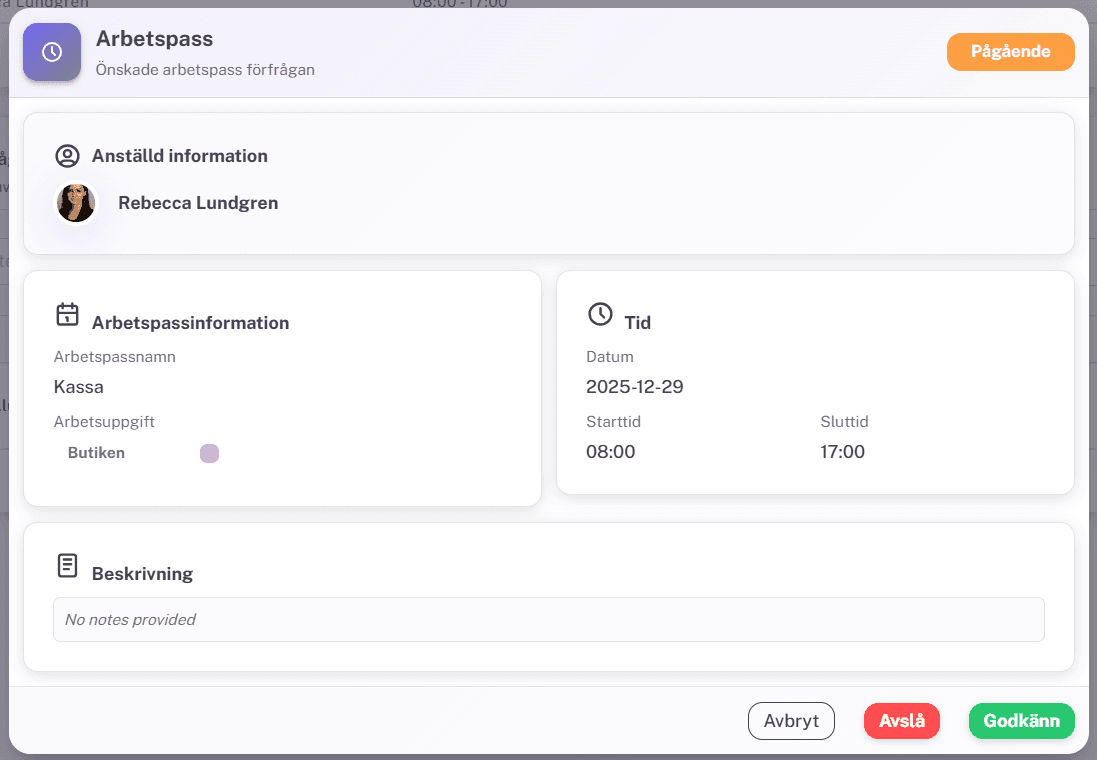Image resolution: width=1097 pixels, height=760 pixels.
Task: Approve the shift with Godkänn
Action: [1021, 720]
